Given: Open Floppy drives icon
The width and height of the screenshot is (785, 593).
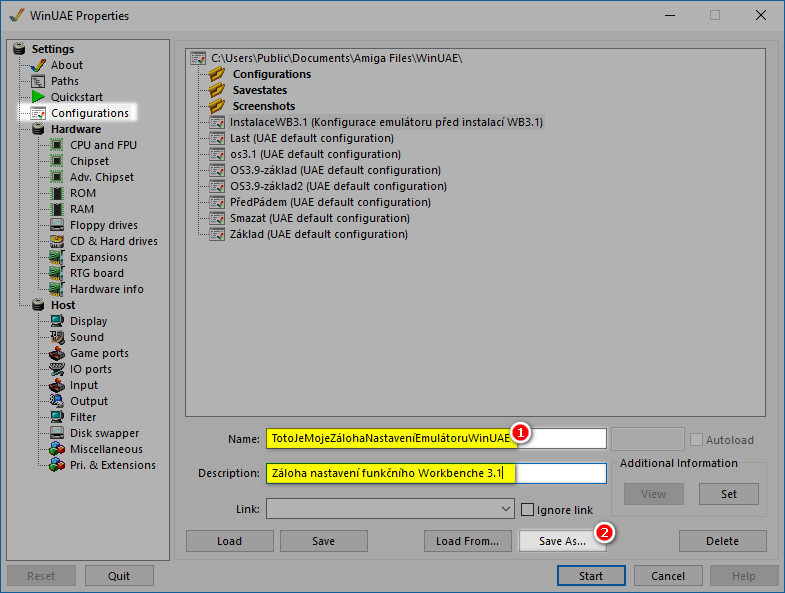Looking at the screenshot, I should pyautogui.click(x=57, y=225).
